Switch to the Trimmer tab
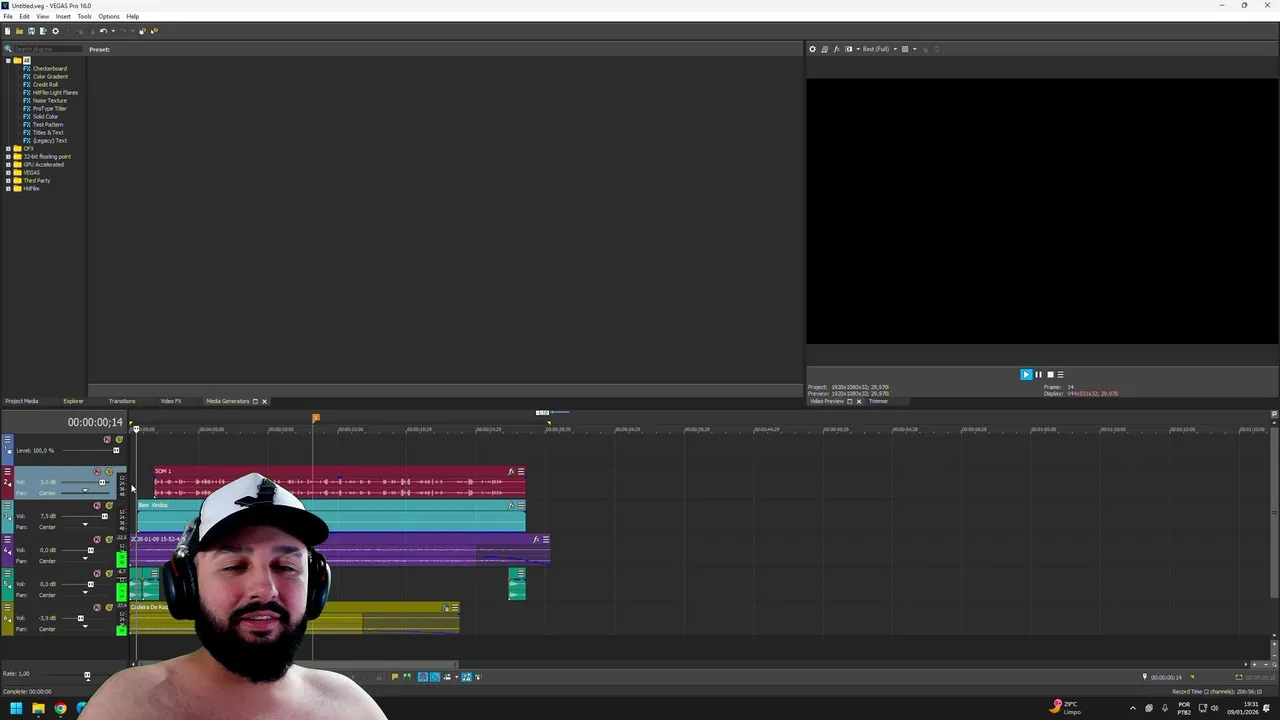This screenshot has height=720, width=1280. click(x=878, y=401)
